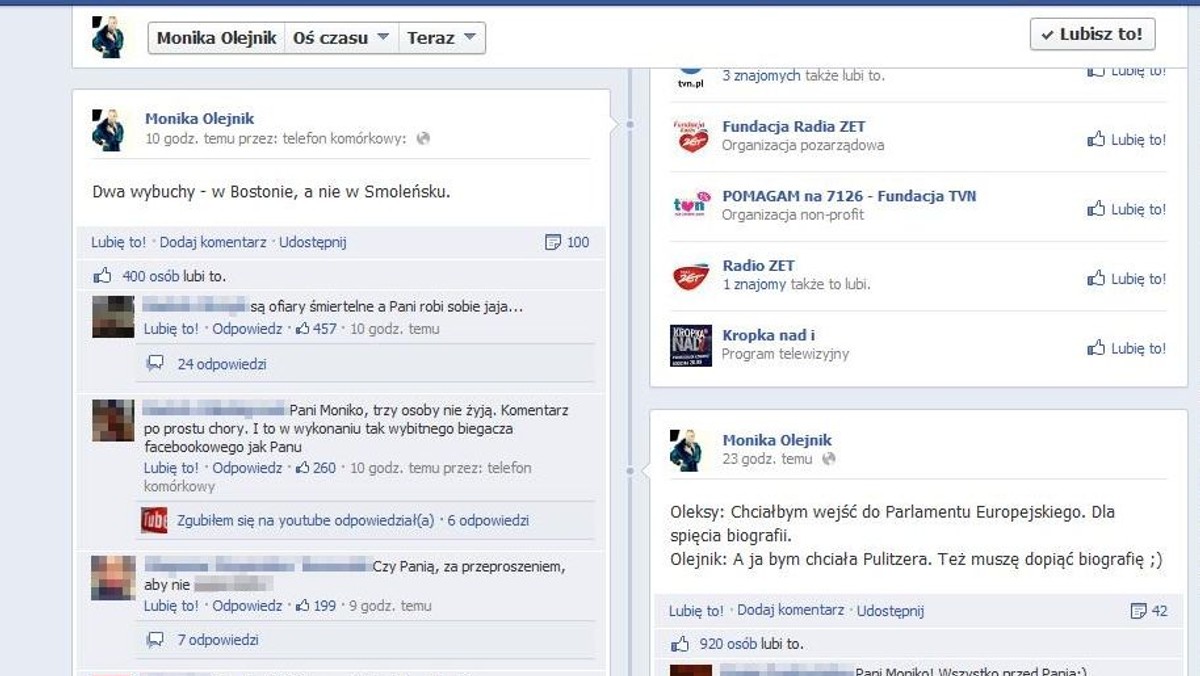Click Udostępnij under Oleksy post
The image size is (1200, 676).
[x=890, y=610]
